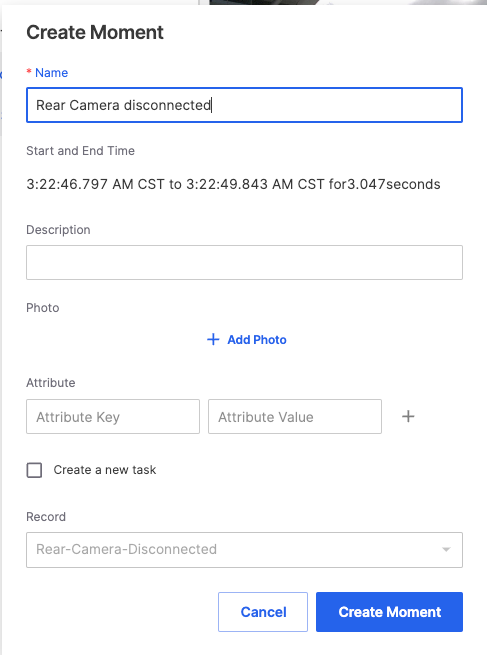The height and width of the screenshot is (655, 487).
Task: Open the Record dropdown showing Rear-Camera-Disconnected
Action: [x=244, y=550]
